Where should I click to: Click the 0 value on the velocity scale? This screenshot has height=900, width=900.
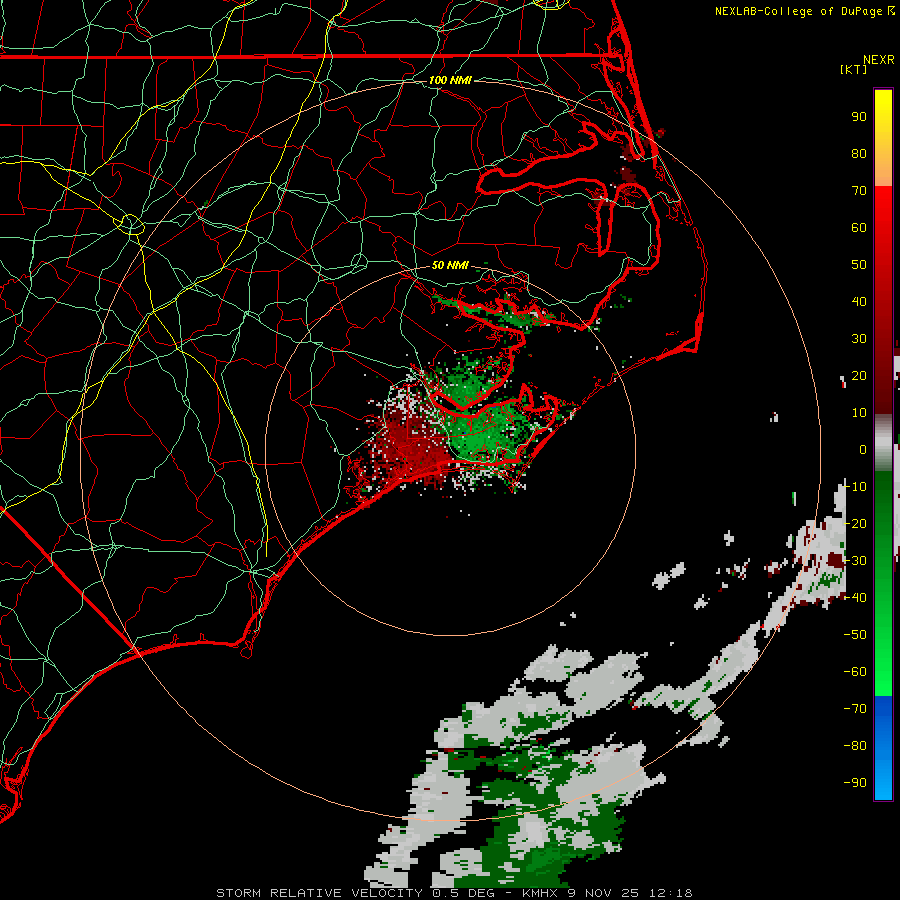point(863,449)
